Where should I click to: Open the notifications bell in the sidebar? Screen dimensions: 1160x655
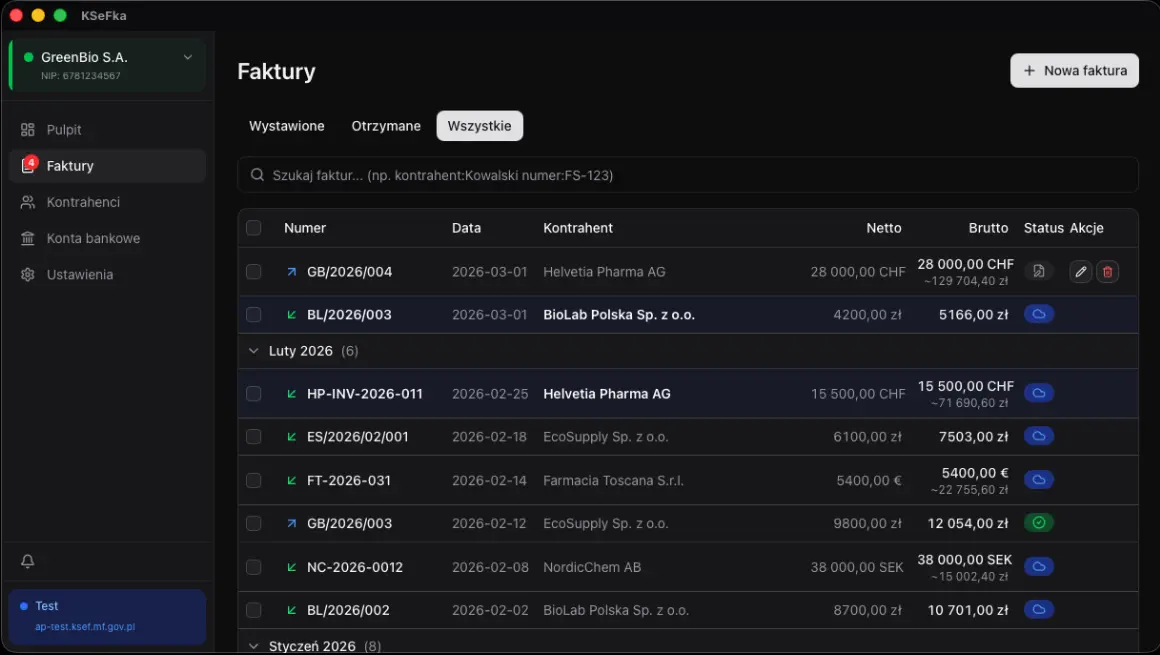(28, 562)
